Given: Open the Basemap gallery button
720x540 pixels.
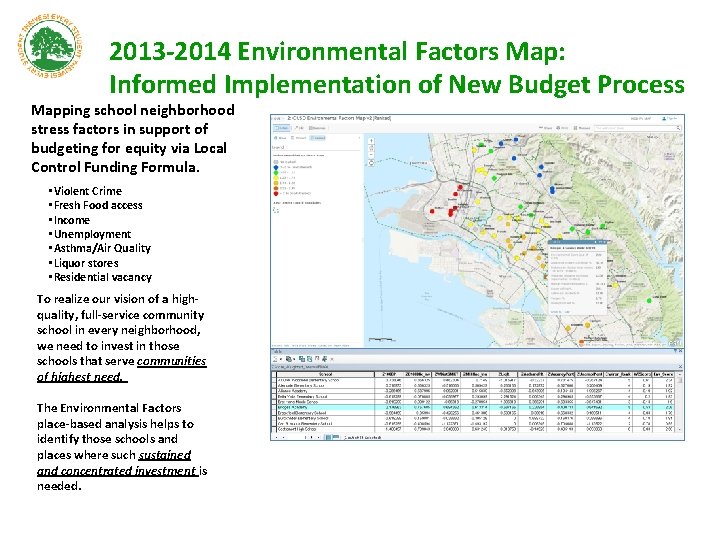Looking at the screenshot, I should tap(317, 128).
